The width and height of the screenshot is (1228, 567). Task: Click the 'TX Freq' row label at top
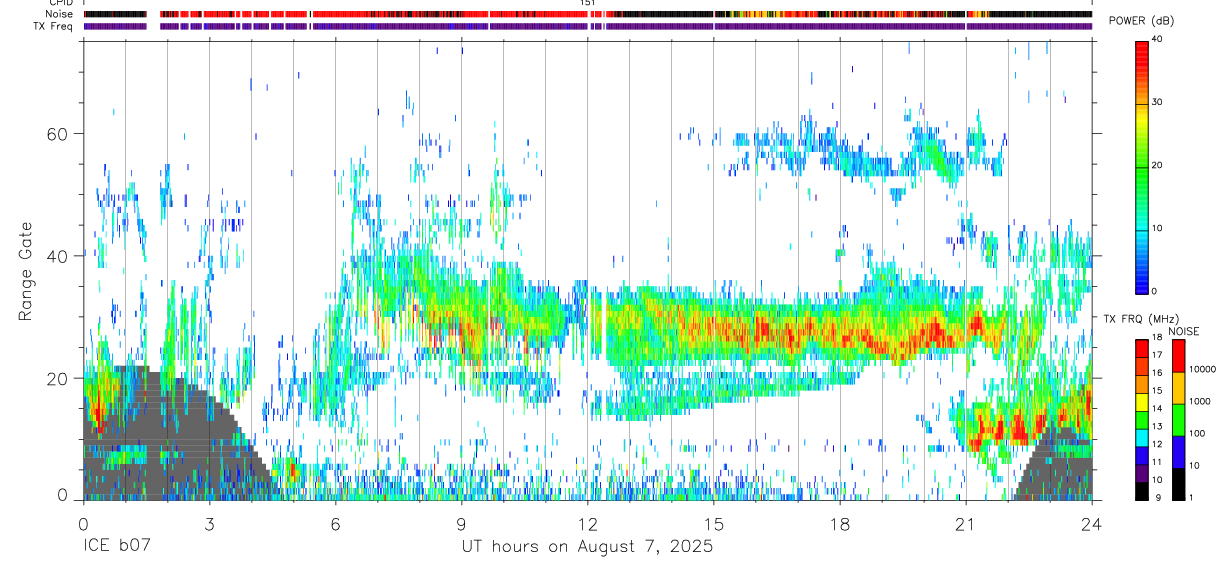(55, 26)
